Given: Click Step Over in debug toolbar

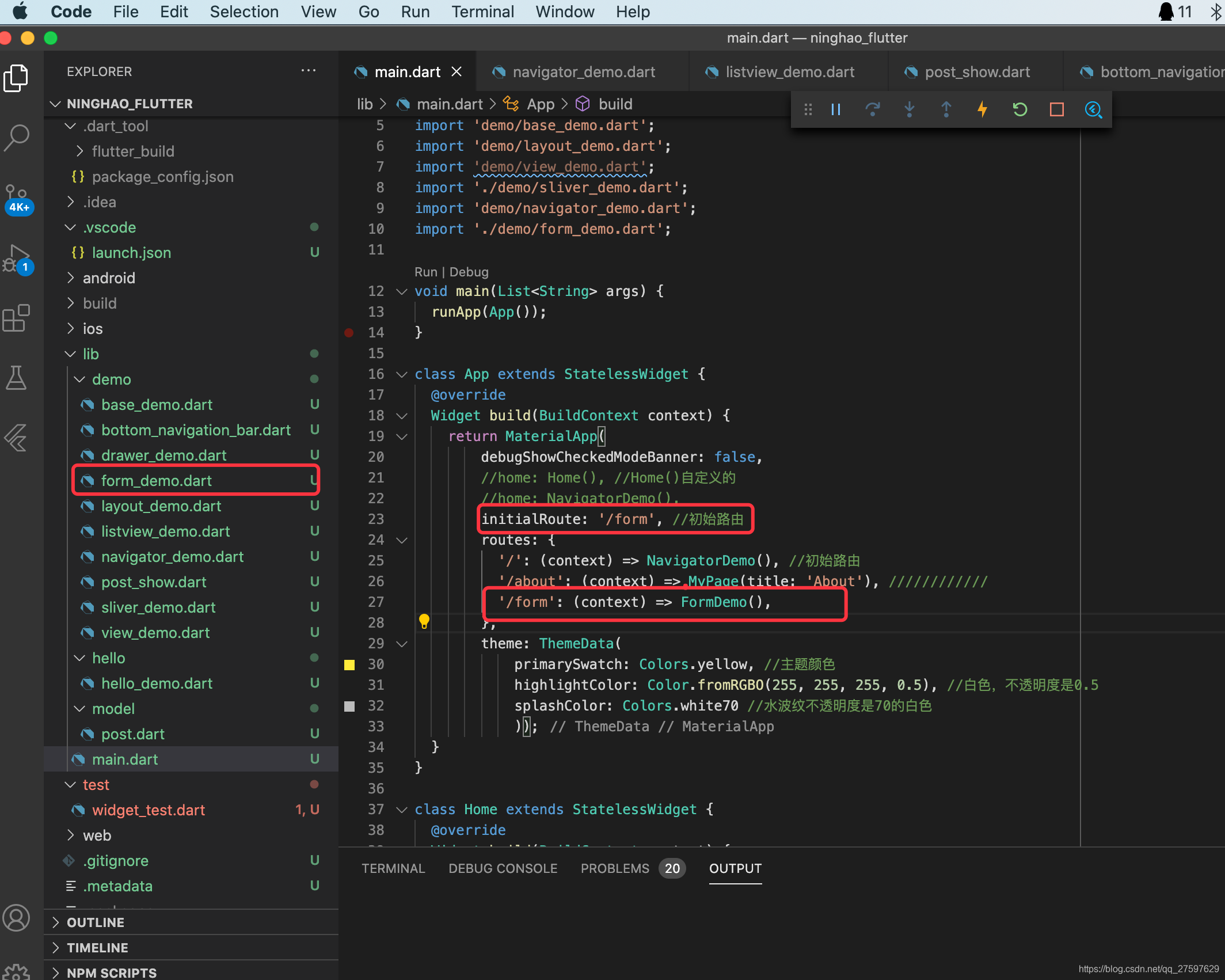Looking at the screenshot, I should coord(873,109).
